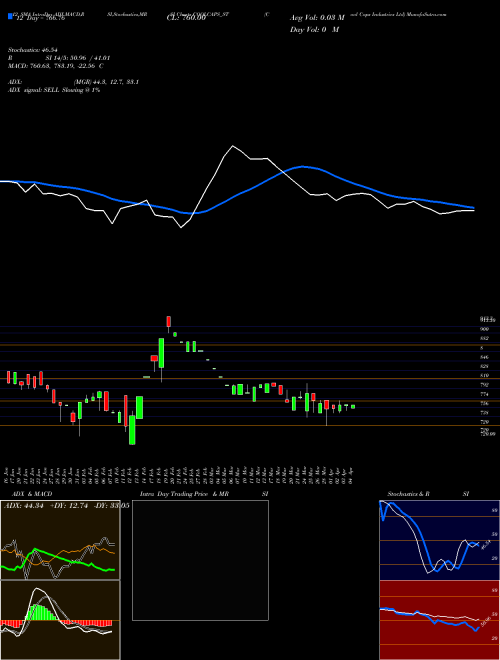Click the peak of the white price line
This screenshot has width=500, height=660.
coord(232,146)
